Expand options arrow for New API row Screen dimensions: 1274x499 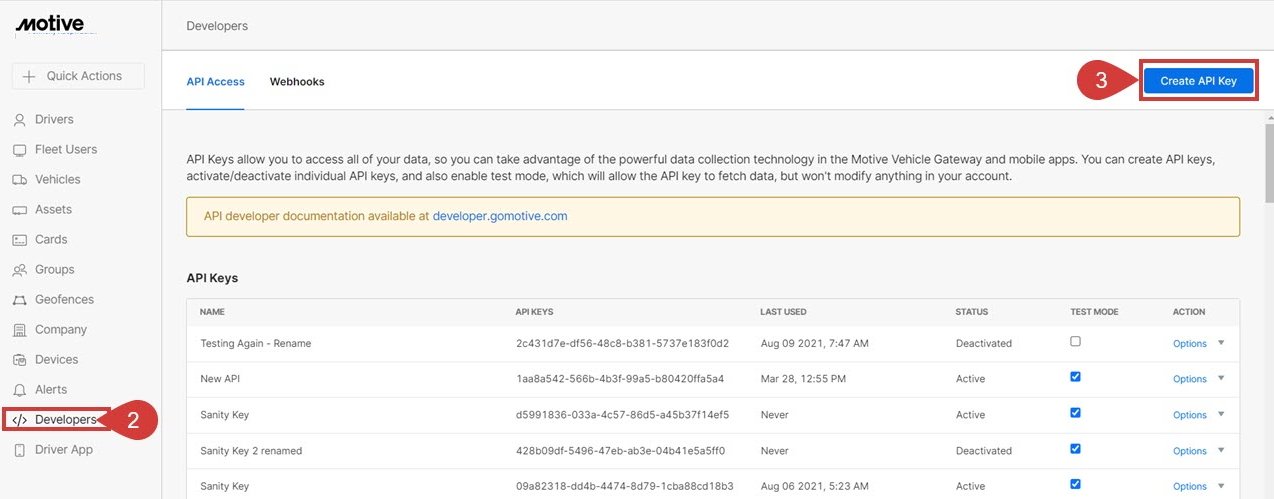tap(1221, 379)
